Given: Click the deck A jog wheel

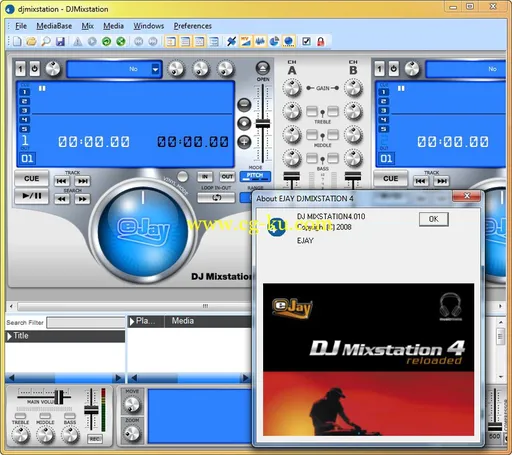Looking at the screenshot, I should coord(143,231).
